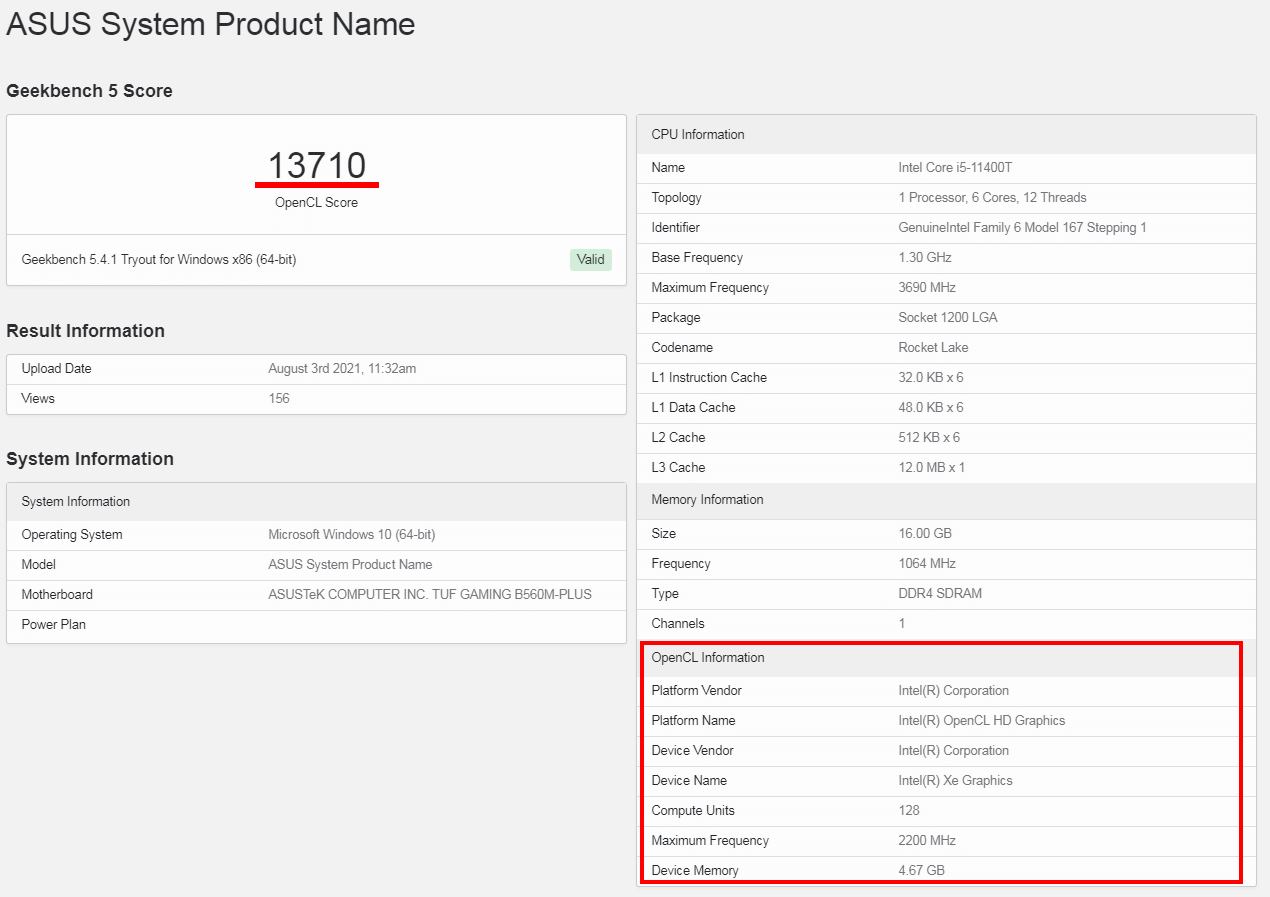The width and height of the screenshot is (1270, 897).
Task: Click the Operating System row label
Action: [72, 534]
